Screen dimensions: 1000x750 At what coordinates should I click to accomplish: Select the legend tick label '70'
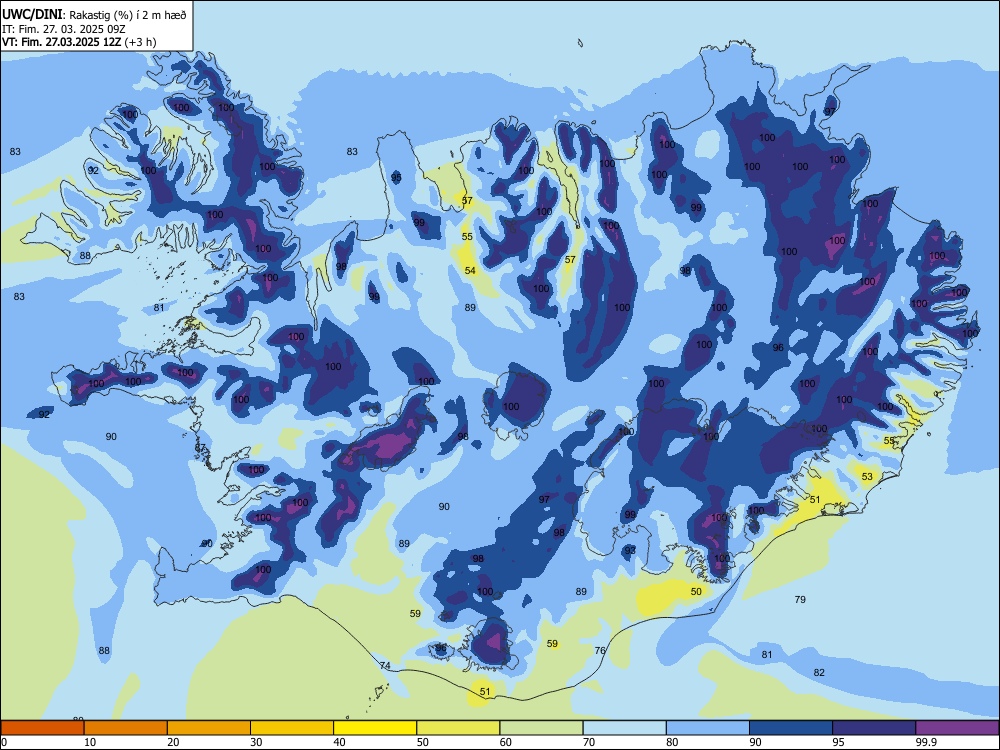pyautogui.click(x=589, y=742)
